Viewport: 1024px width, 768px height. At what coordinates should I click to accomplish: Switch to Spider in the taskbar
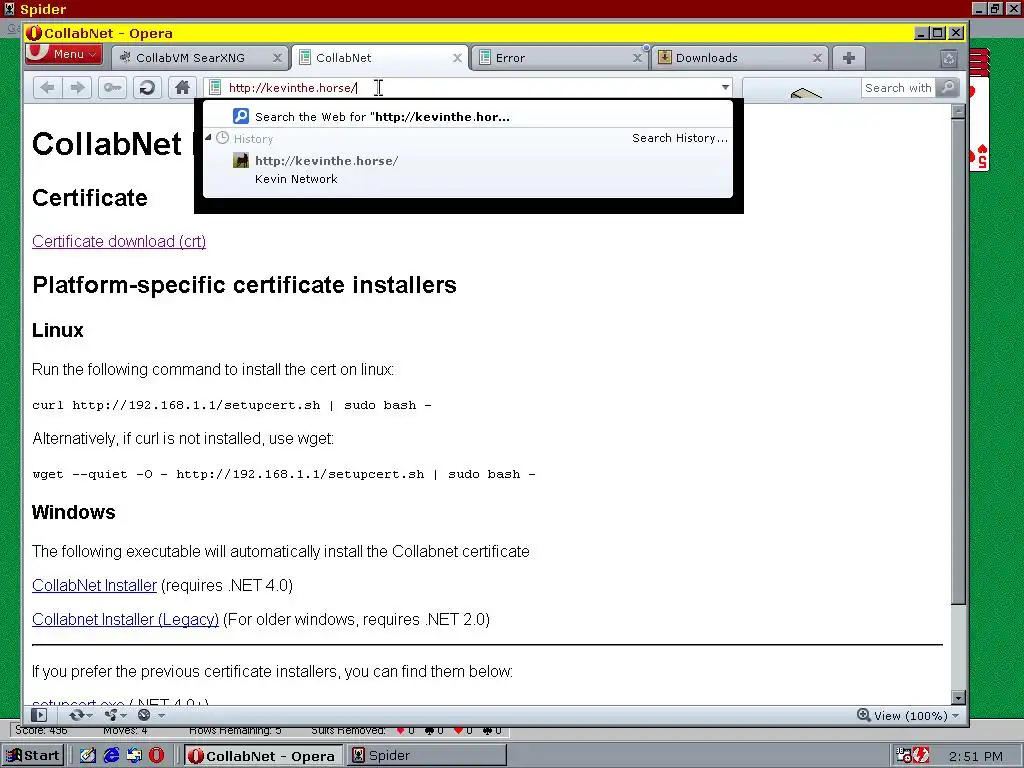pos(426,756)
